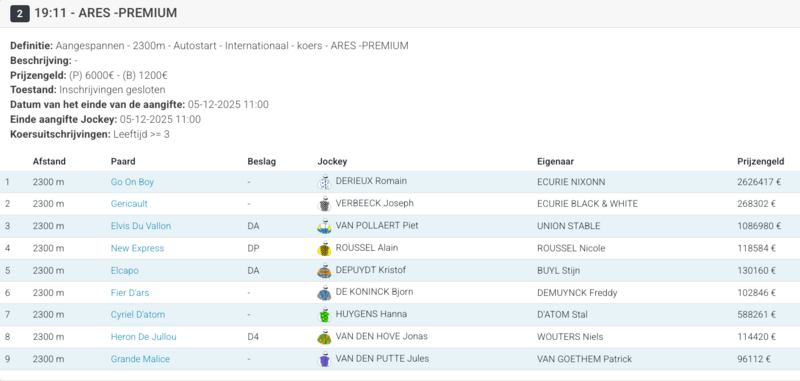Click prize money 1086980 €
The width and height of the screenshot is (800, 381).
(x=759, y=226)
